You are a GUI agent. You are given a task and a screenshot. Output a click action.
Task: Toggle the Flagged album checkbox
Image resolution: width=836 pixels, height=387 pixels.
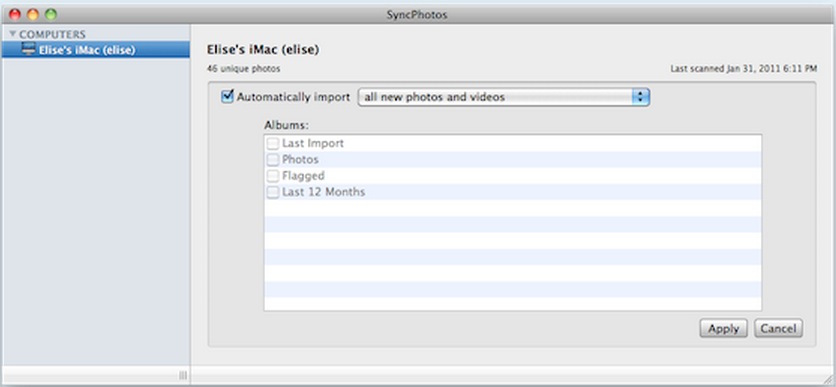(x=272, y=175)
